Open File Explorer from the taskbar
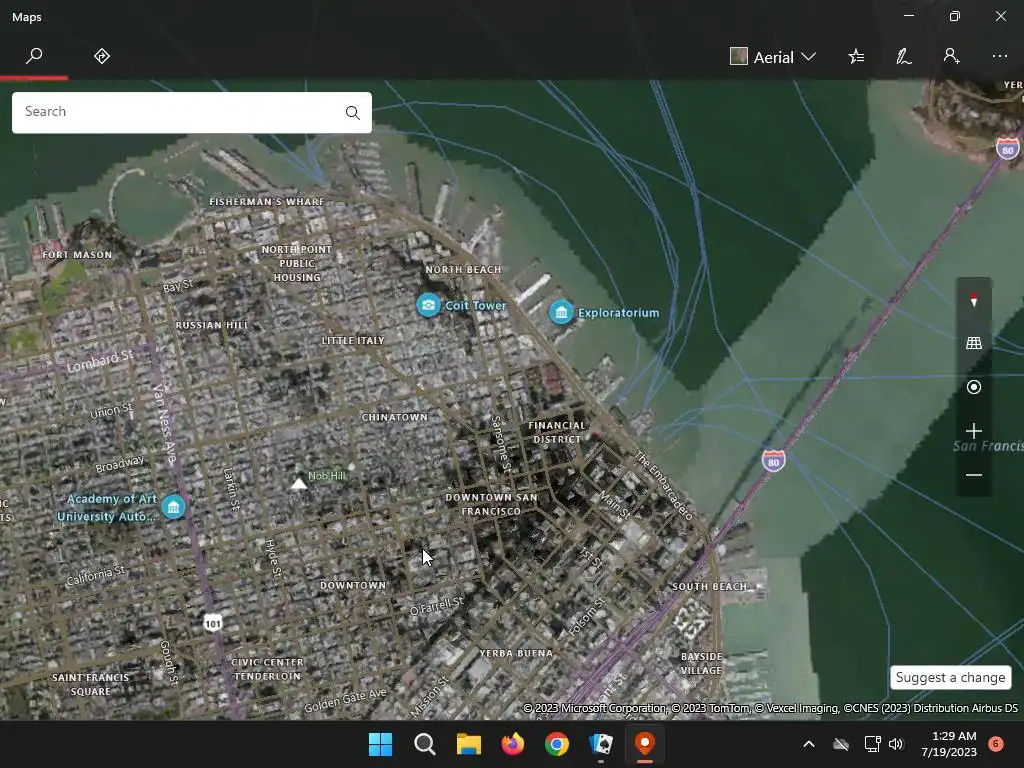This screenshot has width=1024, height=768. click(x=468, y=744)
